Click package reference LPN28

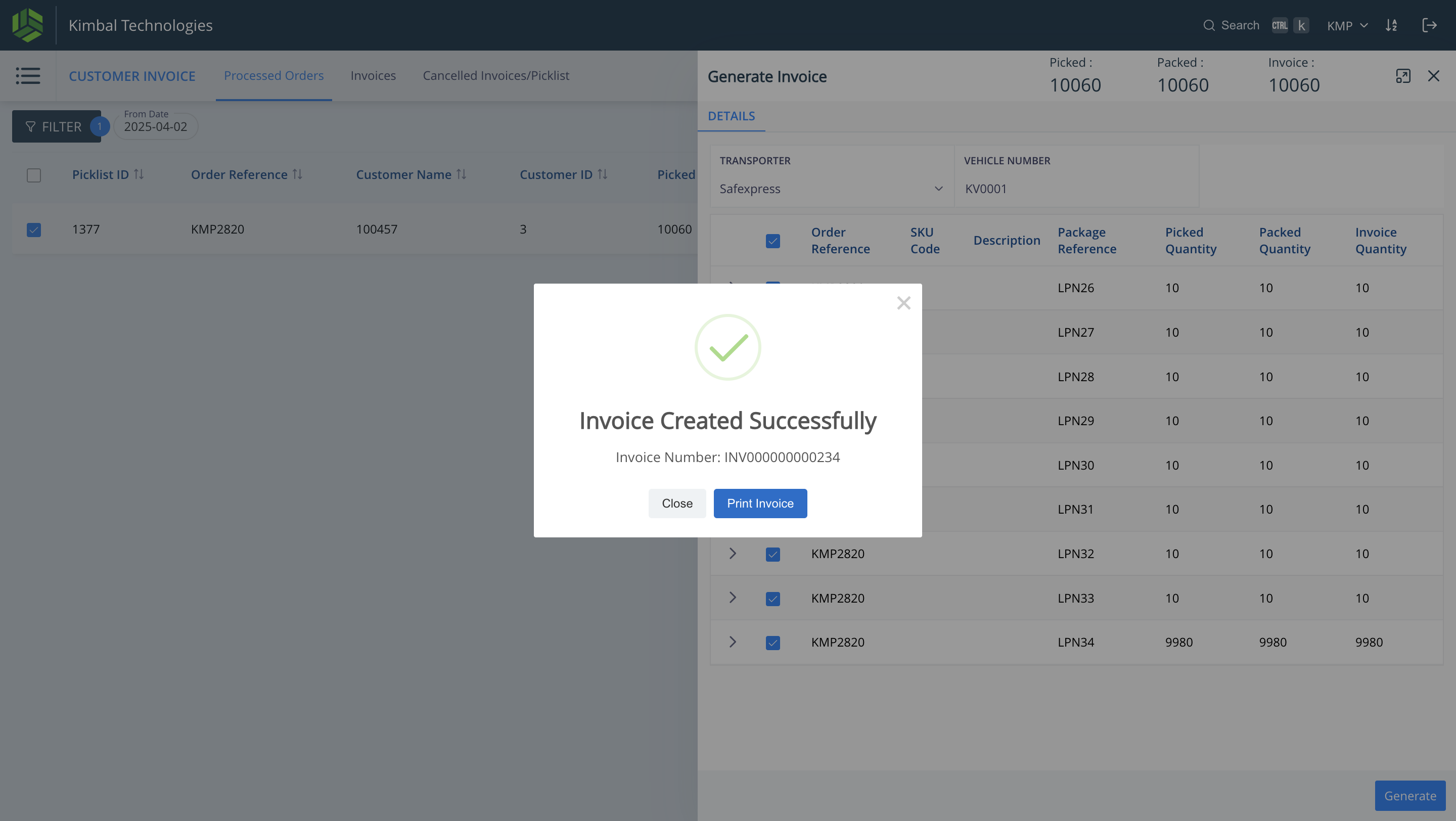coord(1076,376)
